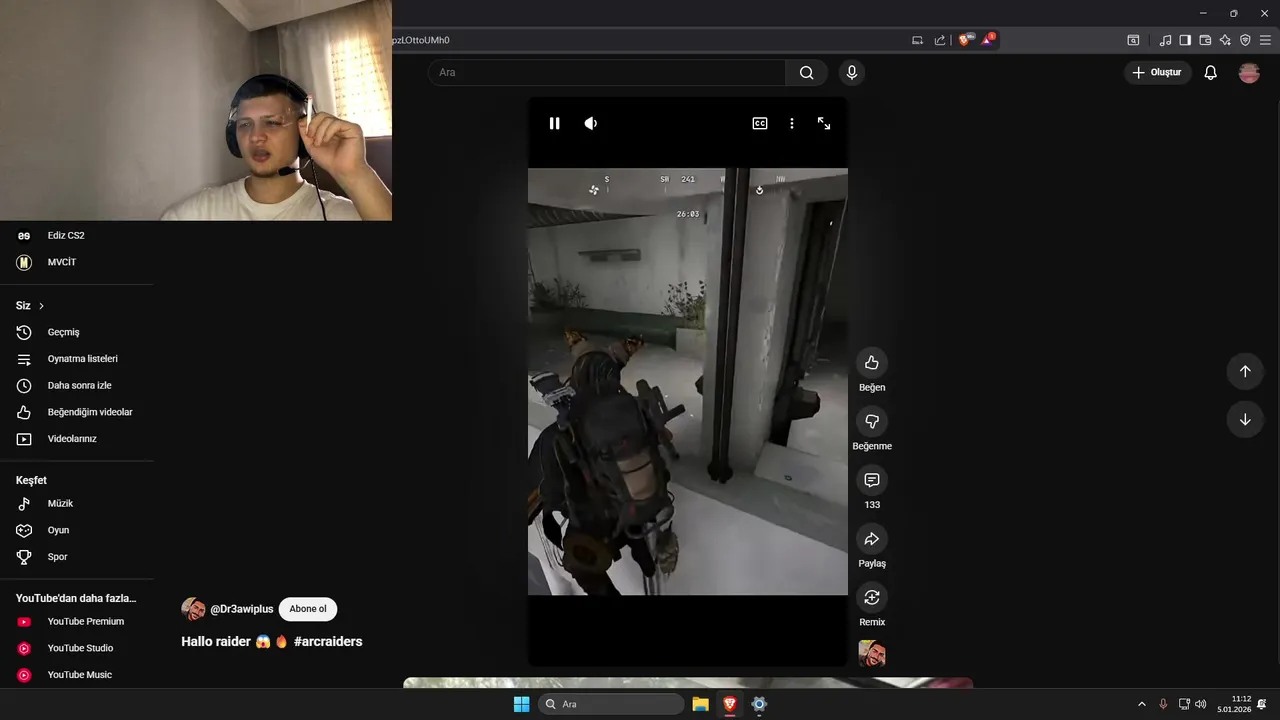Click the taskbar search box Ara
Viewport: 1280px width, 720px height.
pyautogui.click(x=611, y=704)
